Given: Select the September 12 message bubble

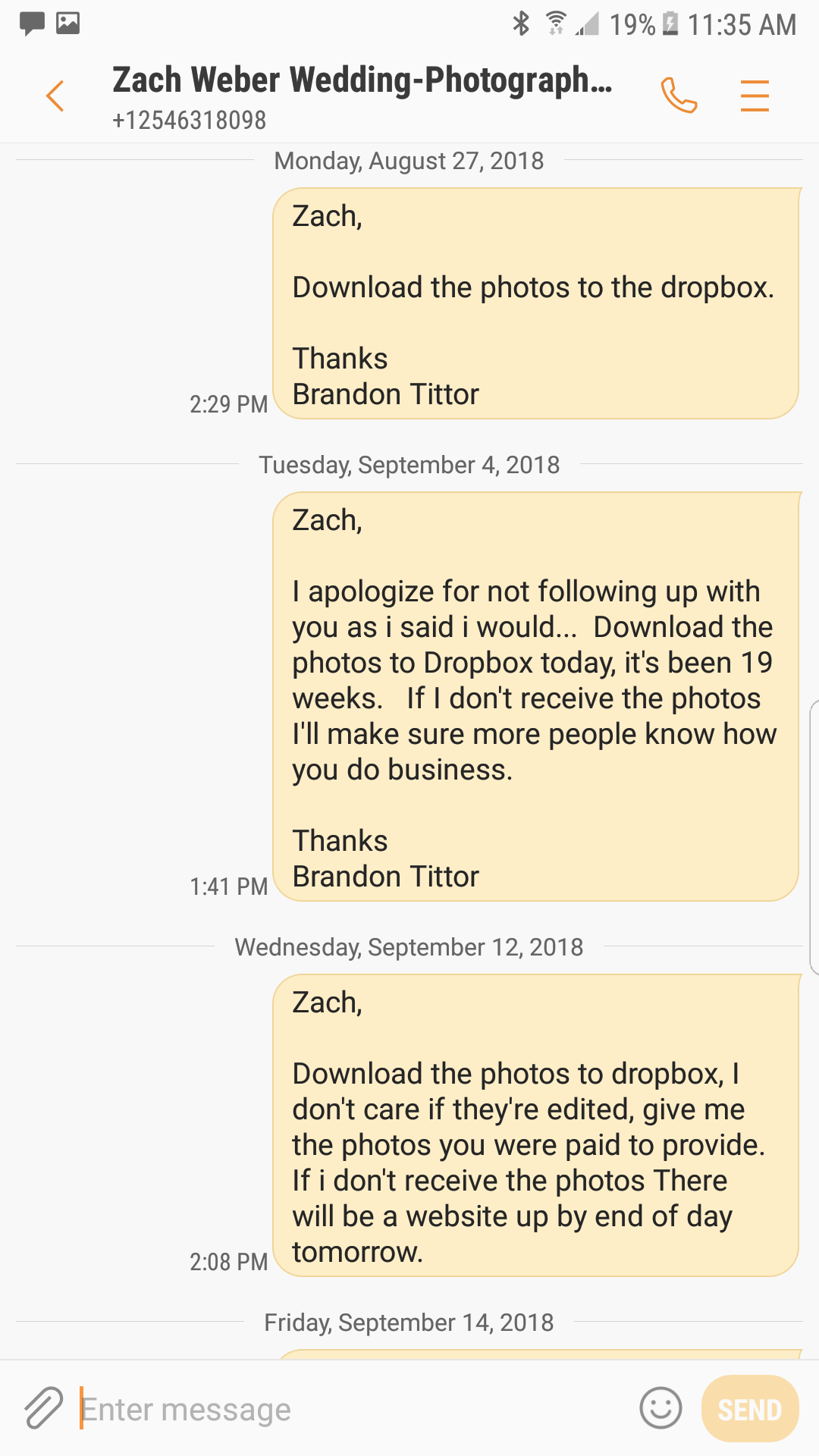Looking at the screenshot, I should [x=535, y=1125].
